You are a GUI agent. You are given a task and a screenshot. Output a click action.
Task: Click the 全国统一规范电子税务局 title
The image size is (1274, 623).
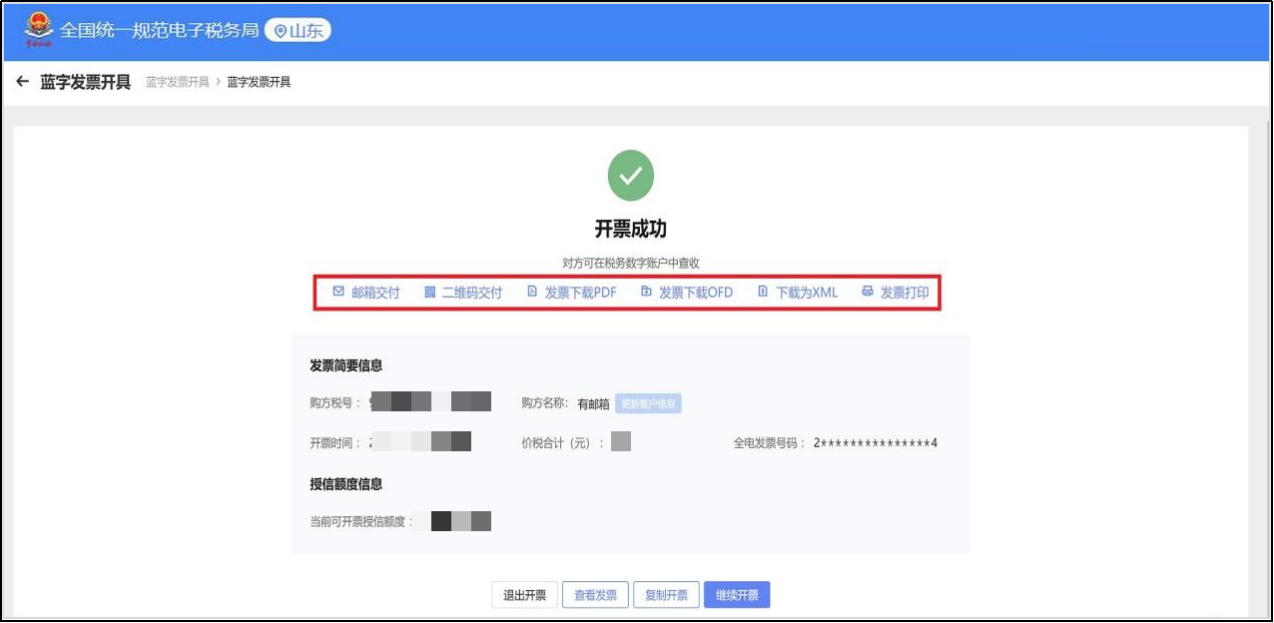click(x=159, y=31)
